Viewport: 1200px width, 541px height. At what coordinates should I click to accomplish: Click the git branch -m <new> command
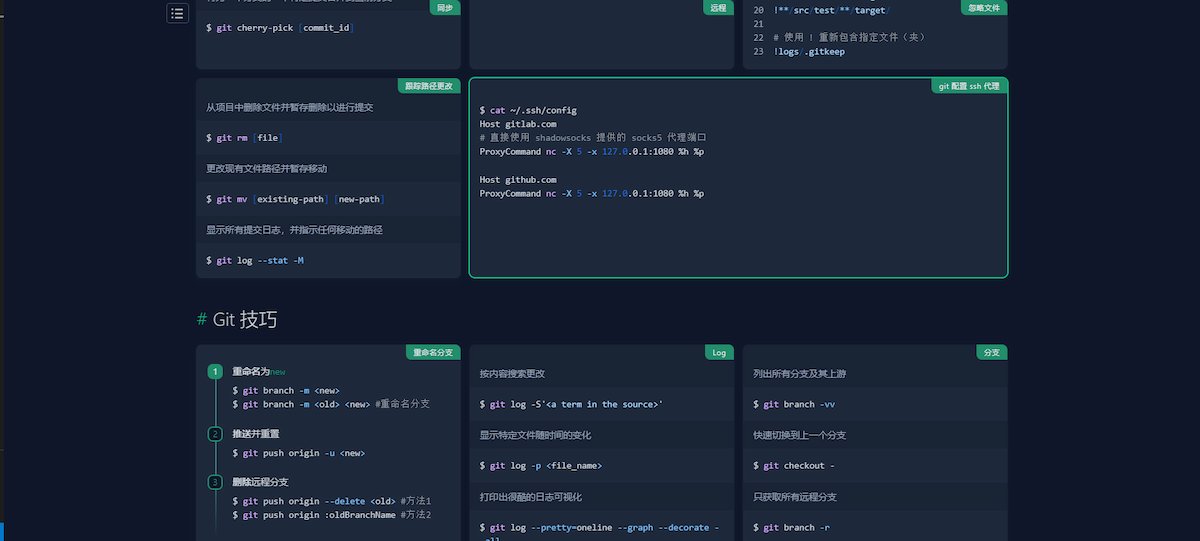pyautogui.click(x=285, y=391)
